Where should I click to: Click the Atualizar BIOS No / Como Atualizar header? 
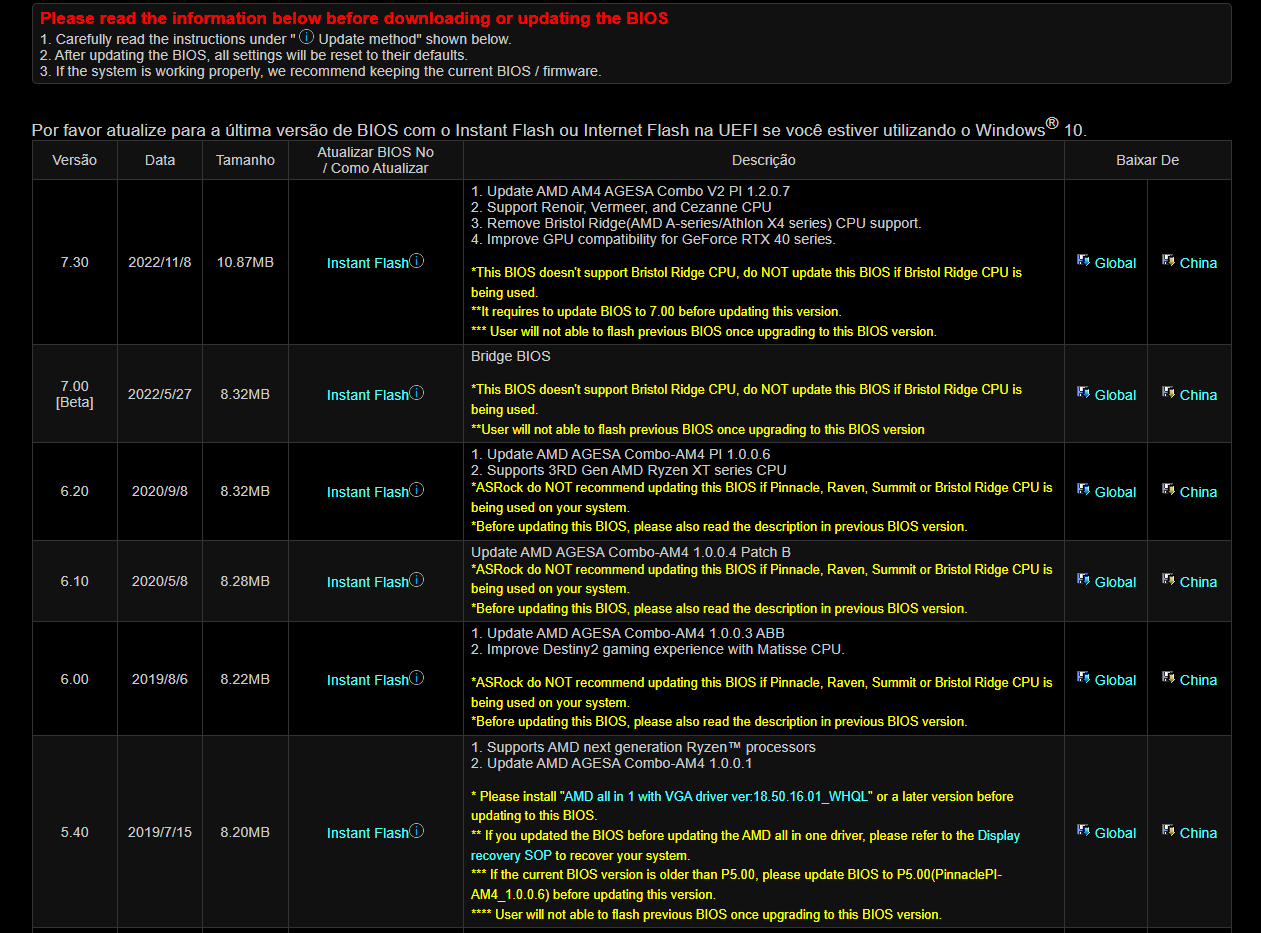tap(376, 160)
